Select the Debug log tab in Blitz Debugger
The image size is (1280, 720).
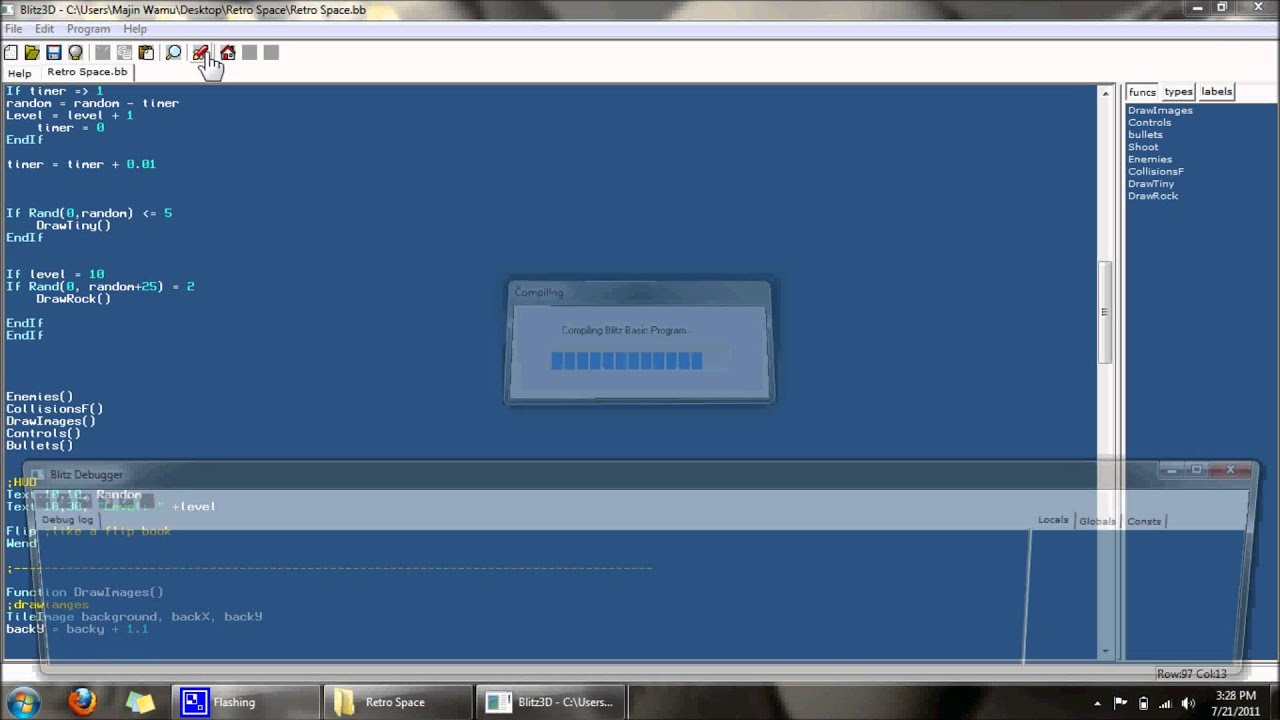tap(67, 520)
